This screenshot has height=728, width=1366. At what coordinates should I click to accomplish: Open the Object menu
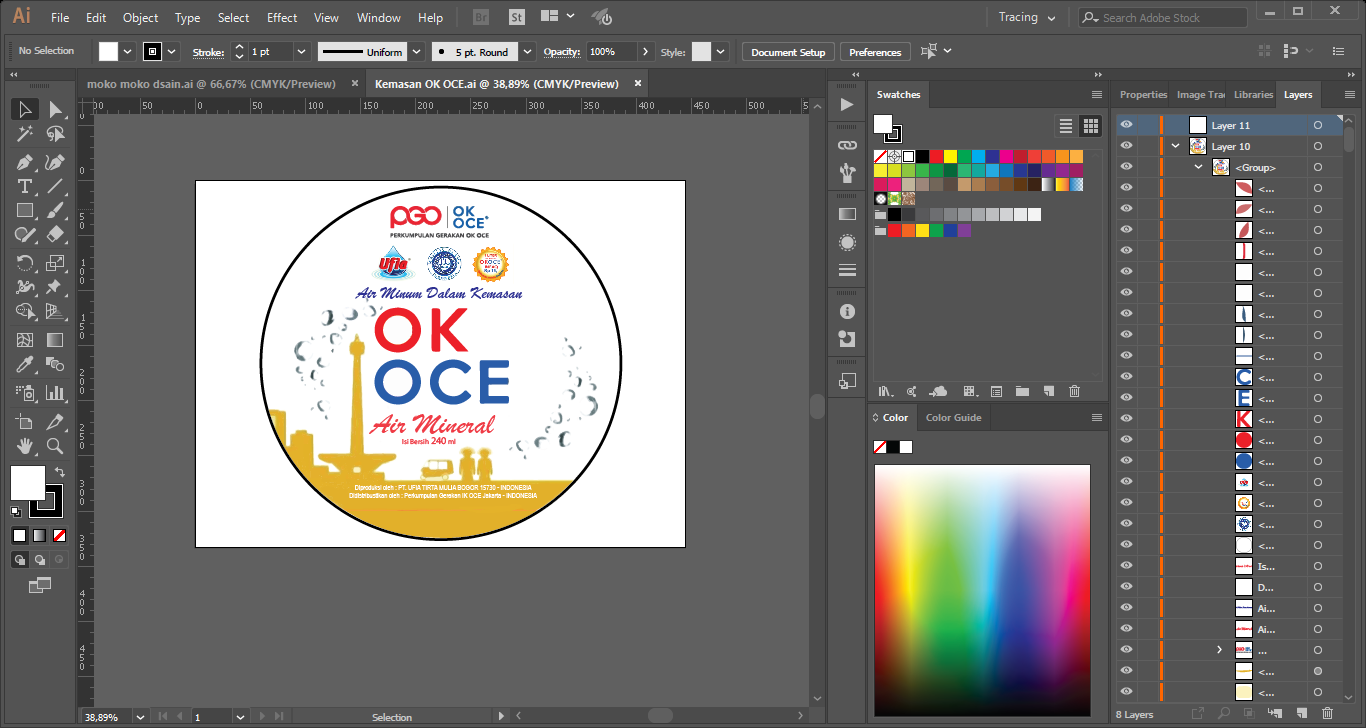(x=140, y=18)
